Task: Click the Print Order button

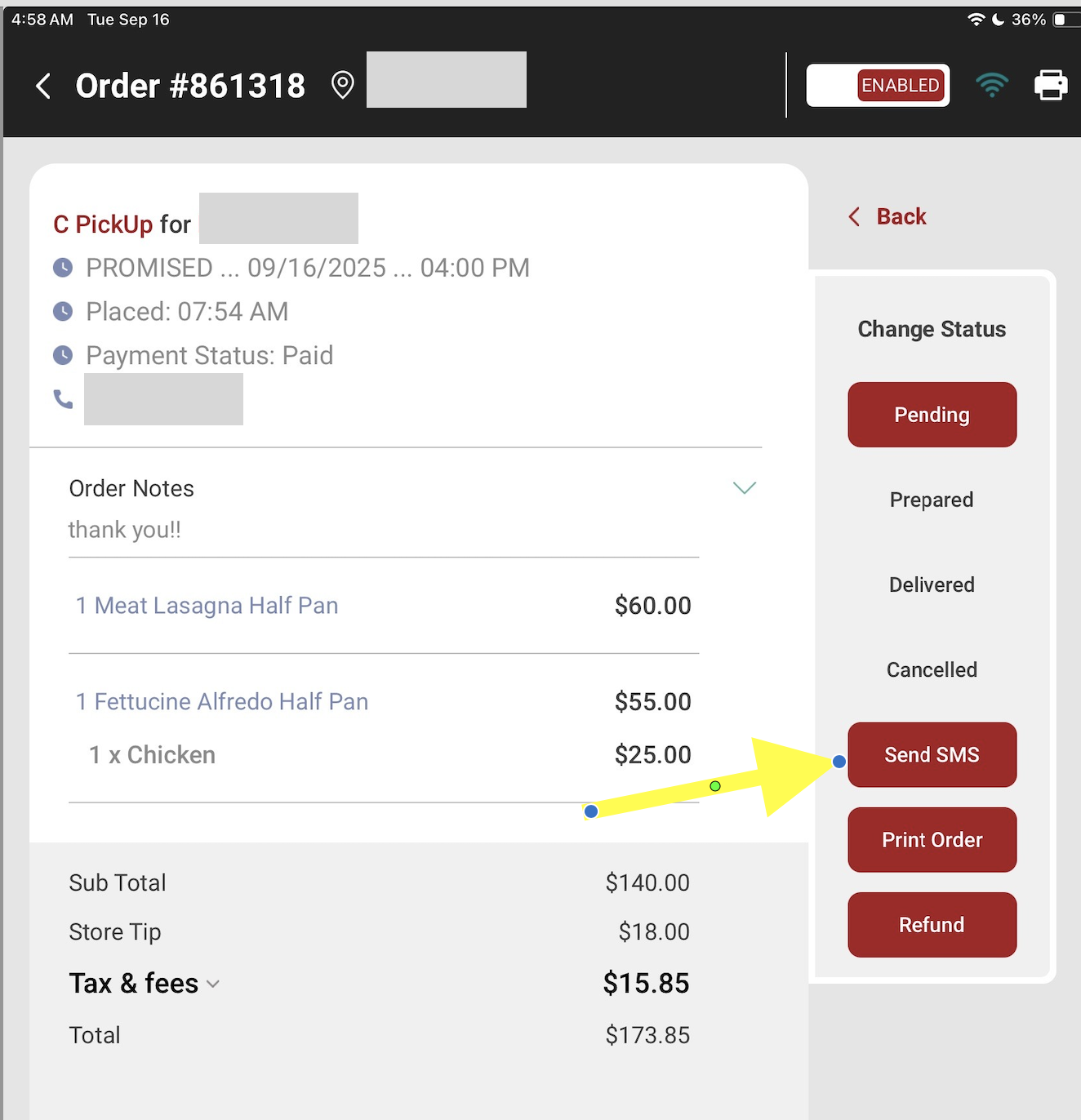Action: pos(932,840)
